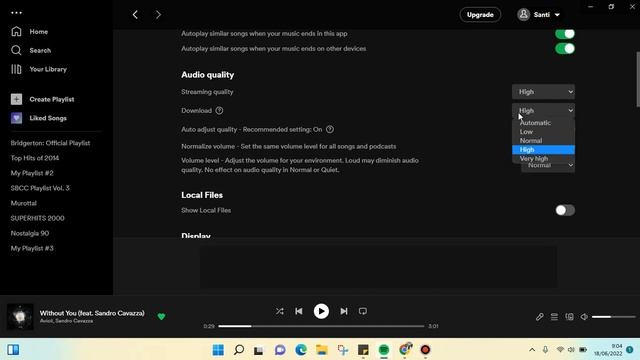Show hidden system tray icons
This screenshot has width=640, height=360.
pos(532,350)
